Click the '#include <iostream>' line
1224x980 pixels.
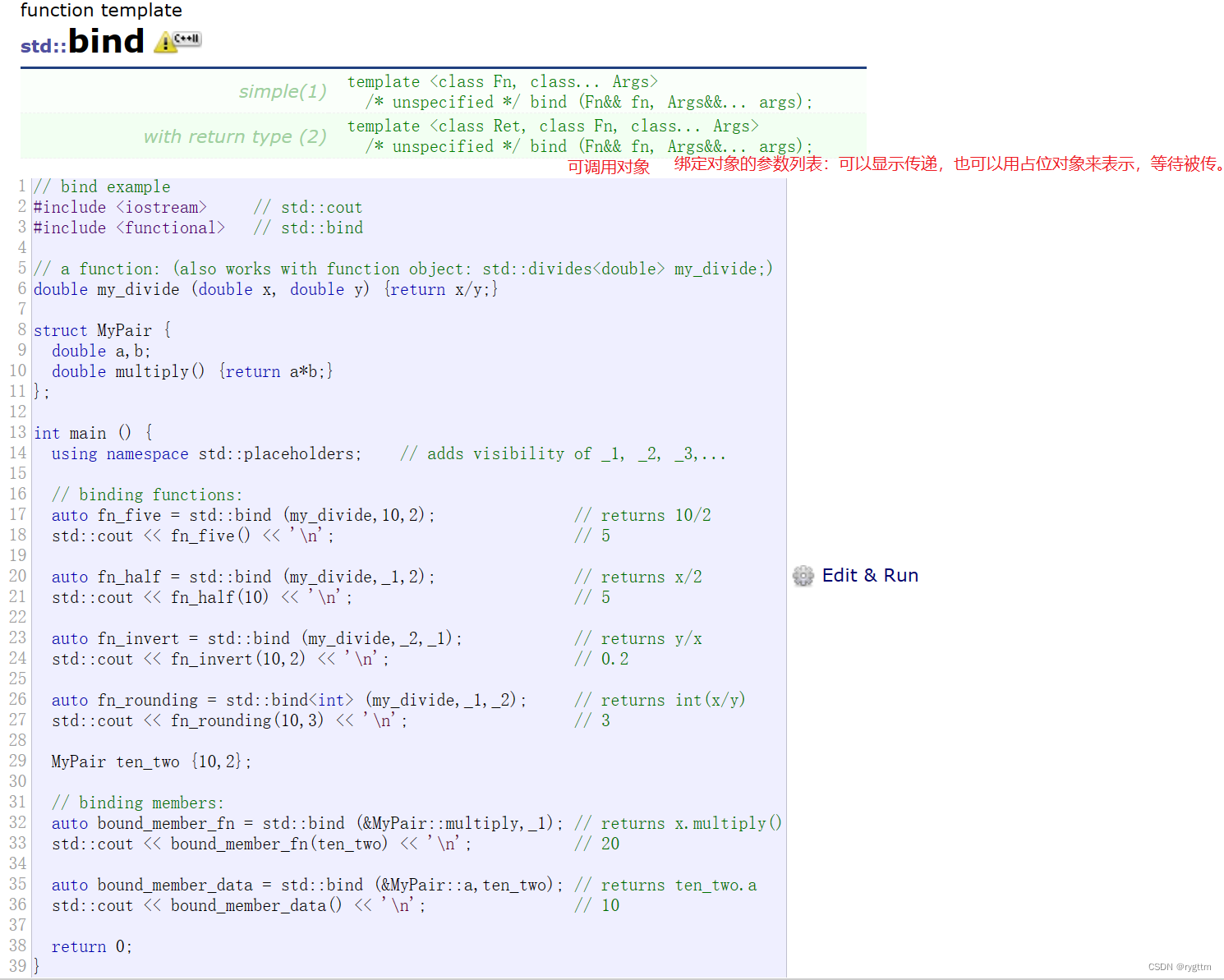(x=120, y=207)
